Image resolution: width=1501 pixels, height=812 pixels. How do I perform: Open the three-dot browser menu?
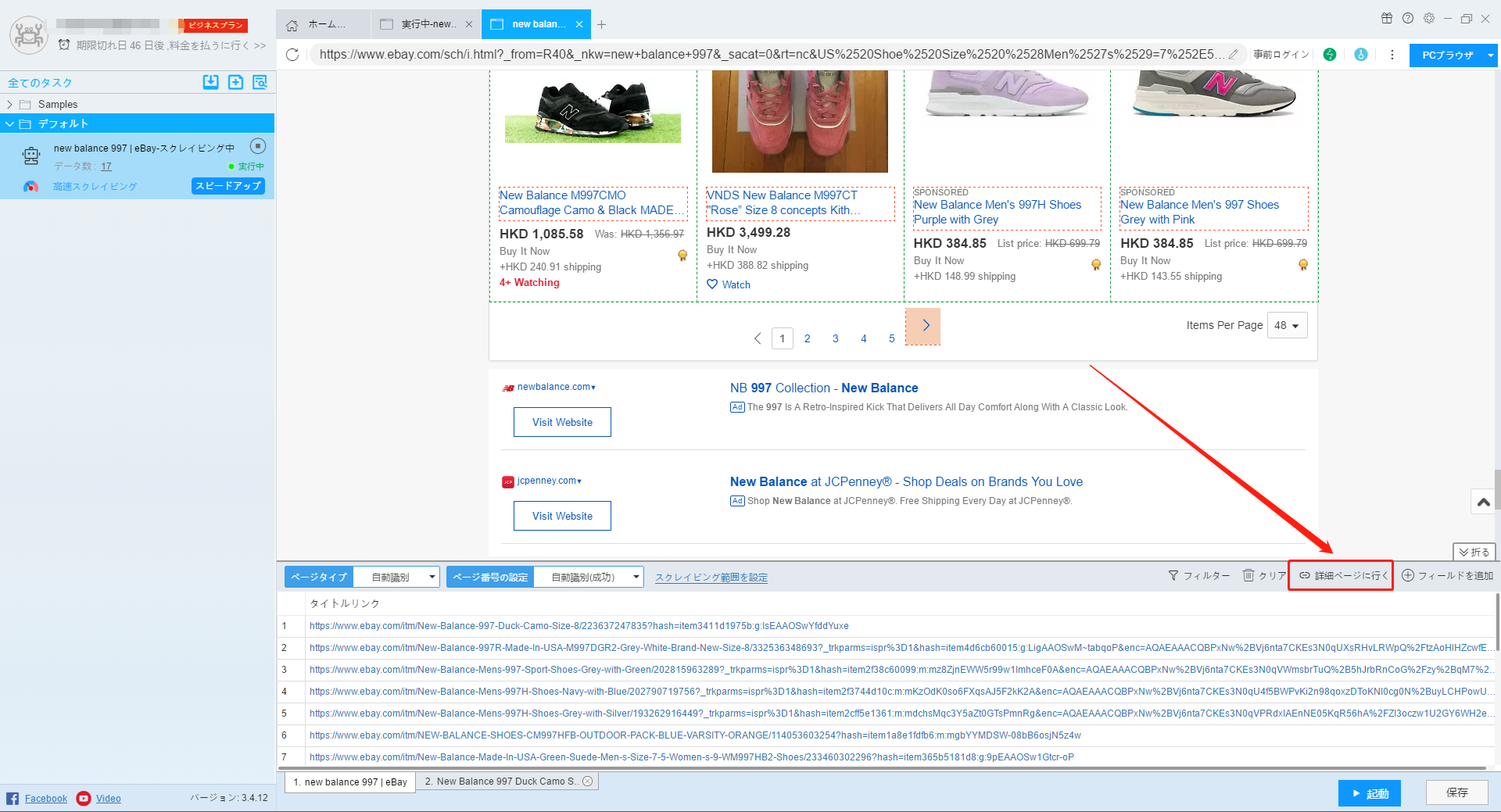(x=1392, y=55)
